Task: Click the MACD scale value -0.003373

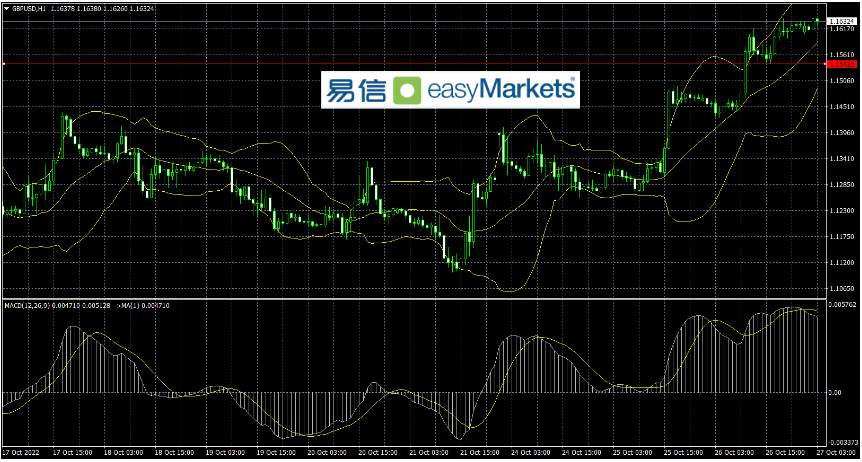Action: pyautogui.click(x=844, y=442)
